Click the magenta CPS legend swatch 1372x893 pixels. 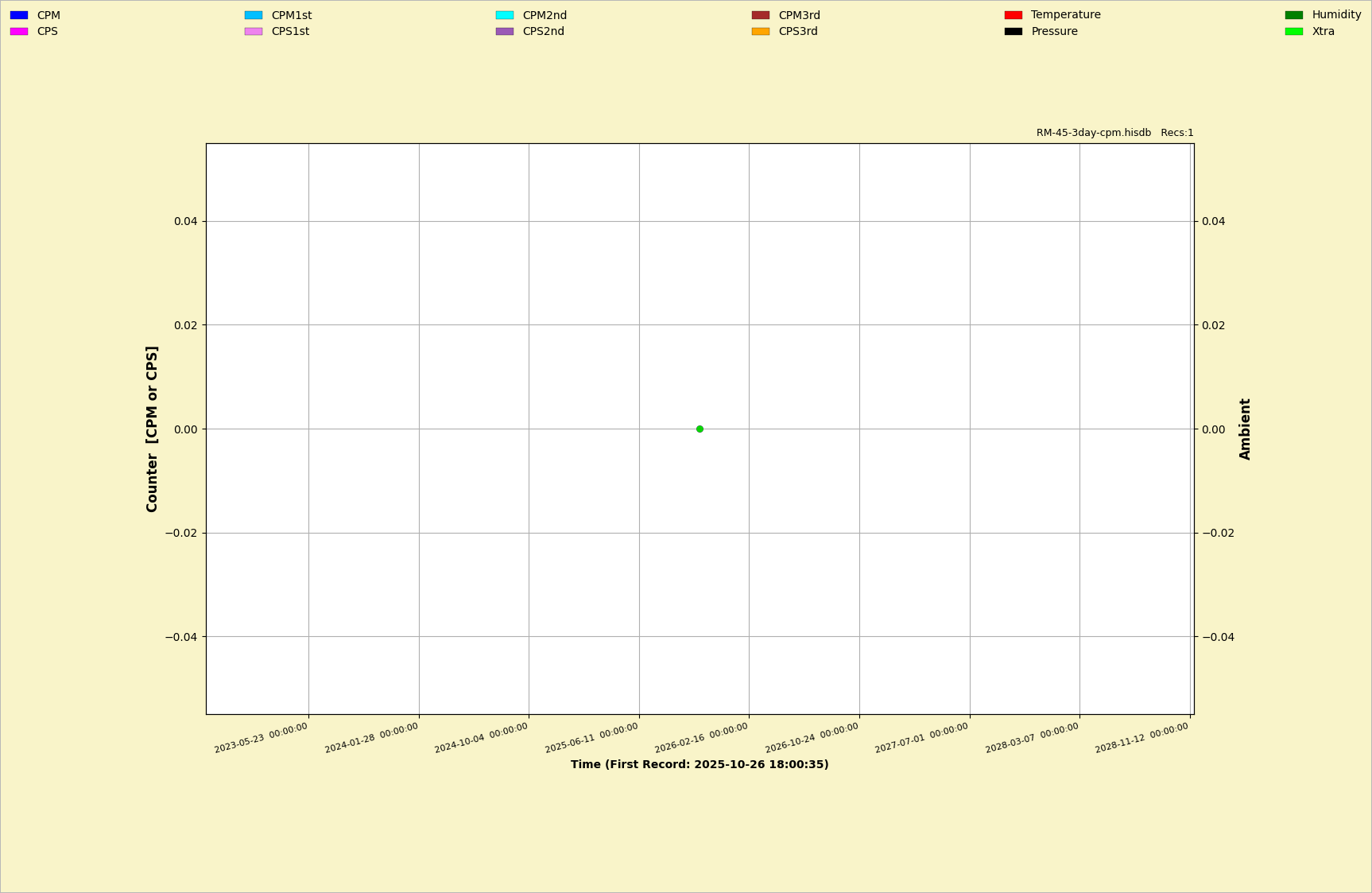tap(19, 32)
